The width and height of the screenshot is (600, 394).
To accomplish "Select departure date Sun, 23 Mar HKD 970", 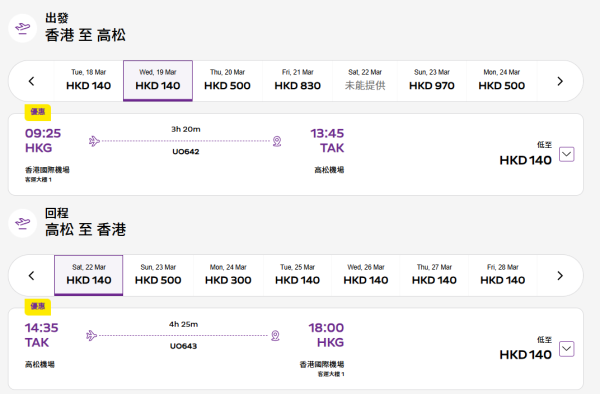I will point(432,81).
